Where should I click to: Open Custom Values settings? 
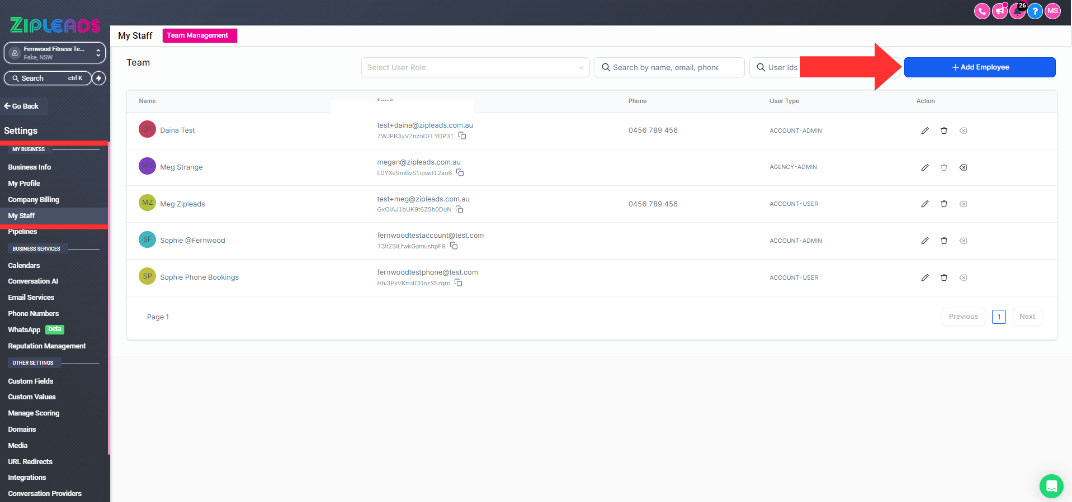pos(31,397)
